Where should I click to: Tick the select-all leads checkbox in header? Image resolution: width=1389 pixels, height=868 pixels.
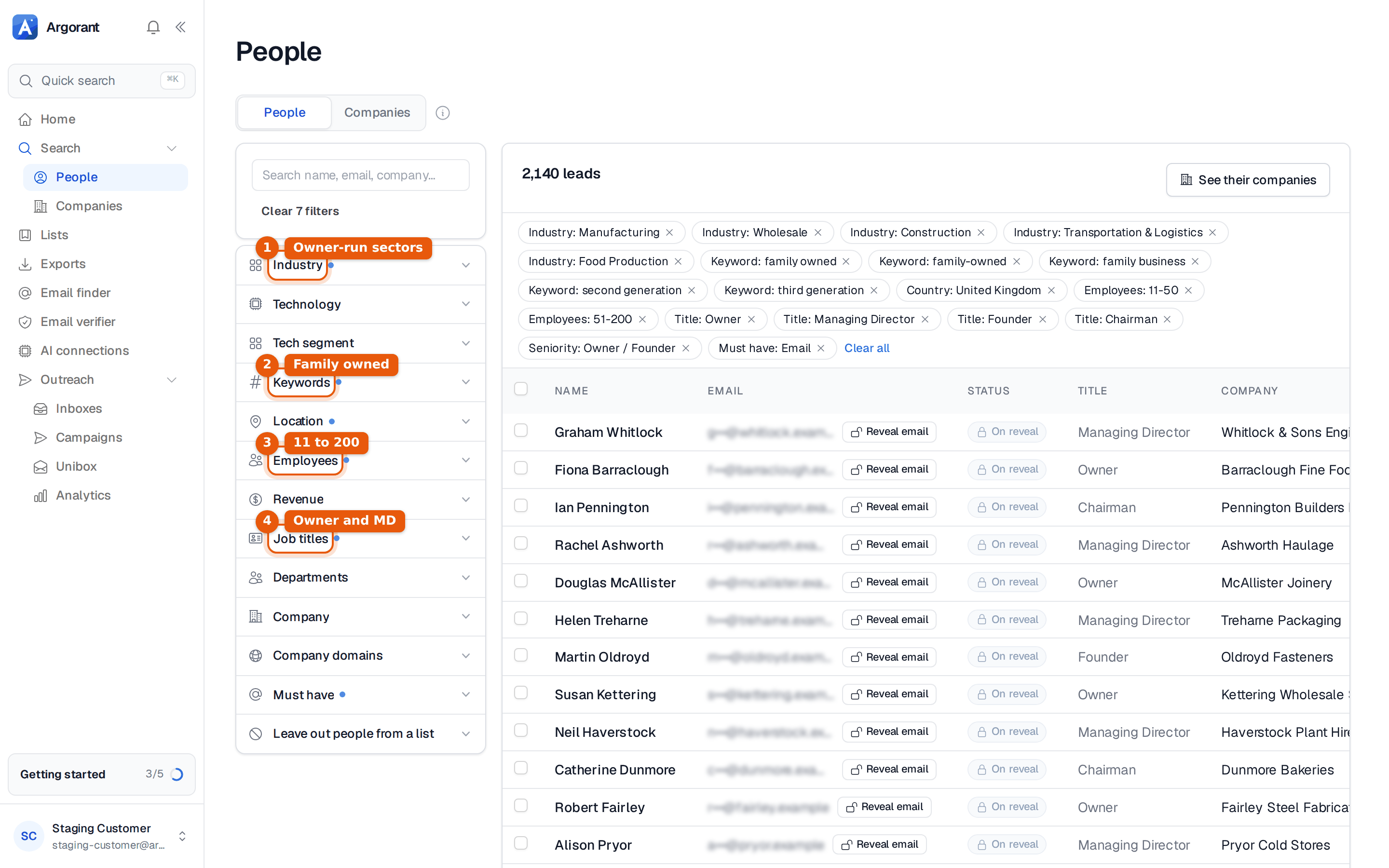(x=520, y=389)
